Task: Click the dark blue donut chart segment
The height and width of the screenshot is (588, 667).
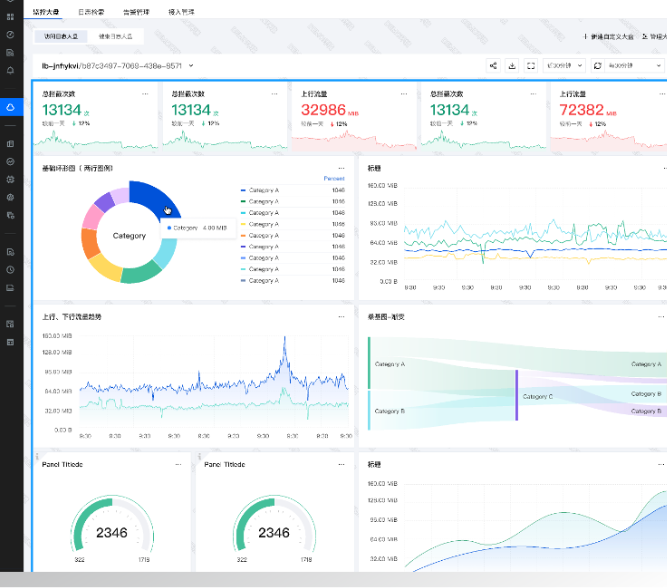Action: point(153,196)
